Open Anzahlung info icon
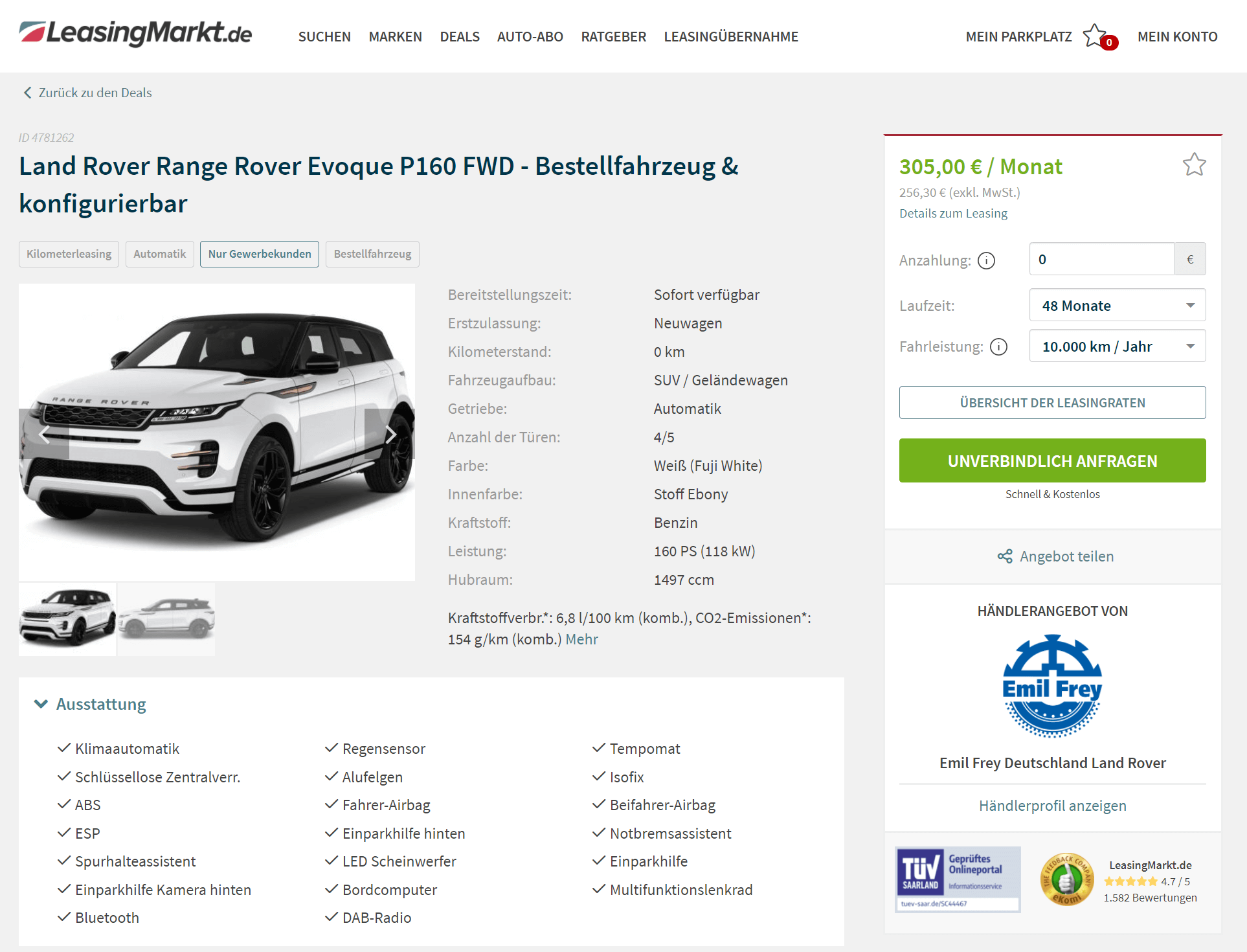 click(x=986, y=260)
